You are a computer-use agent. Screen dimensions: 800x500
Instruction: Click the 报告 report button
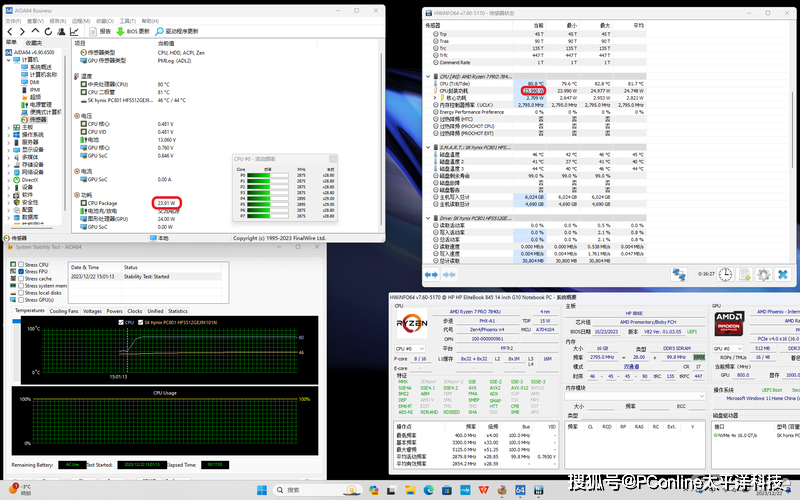tap(99, 32)
